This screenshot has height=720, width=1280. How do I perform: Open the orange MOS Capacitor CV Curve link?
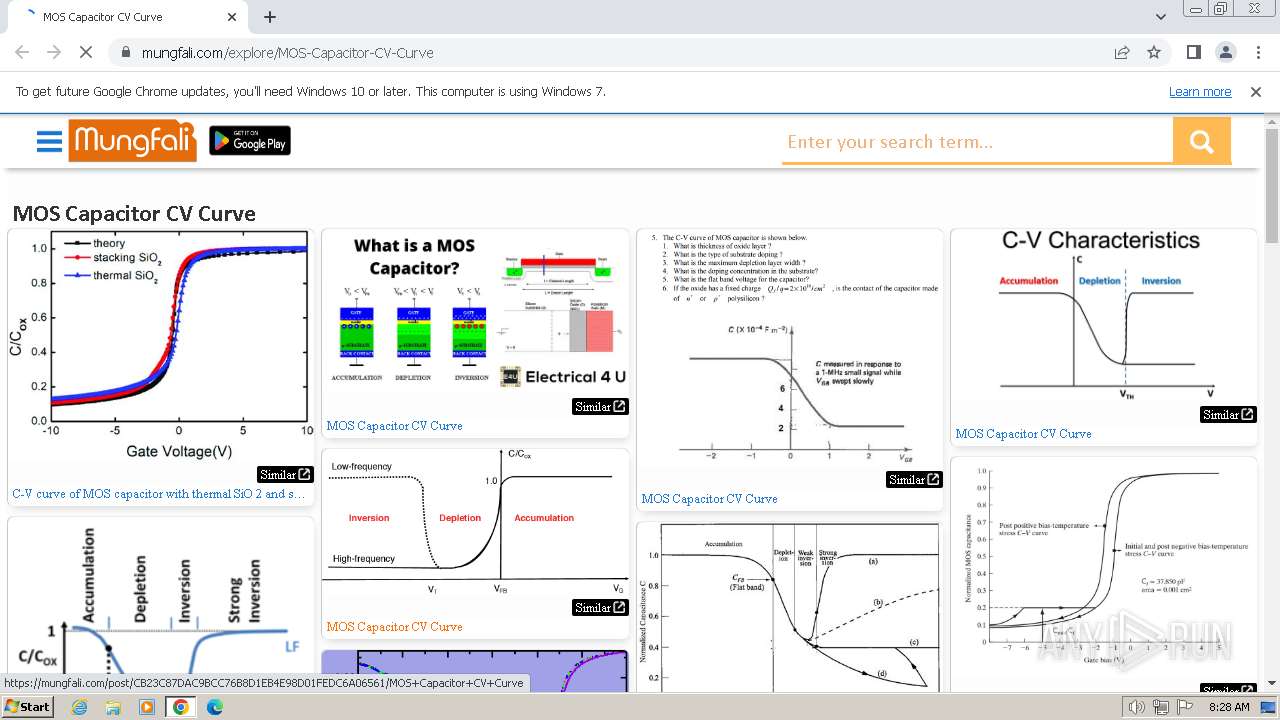[394, 627]
